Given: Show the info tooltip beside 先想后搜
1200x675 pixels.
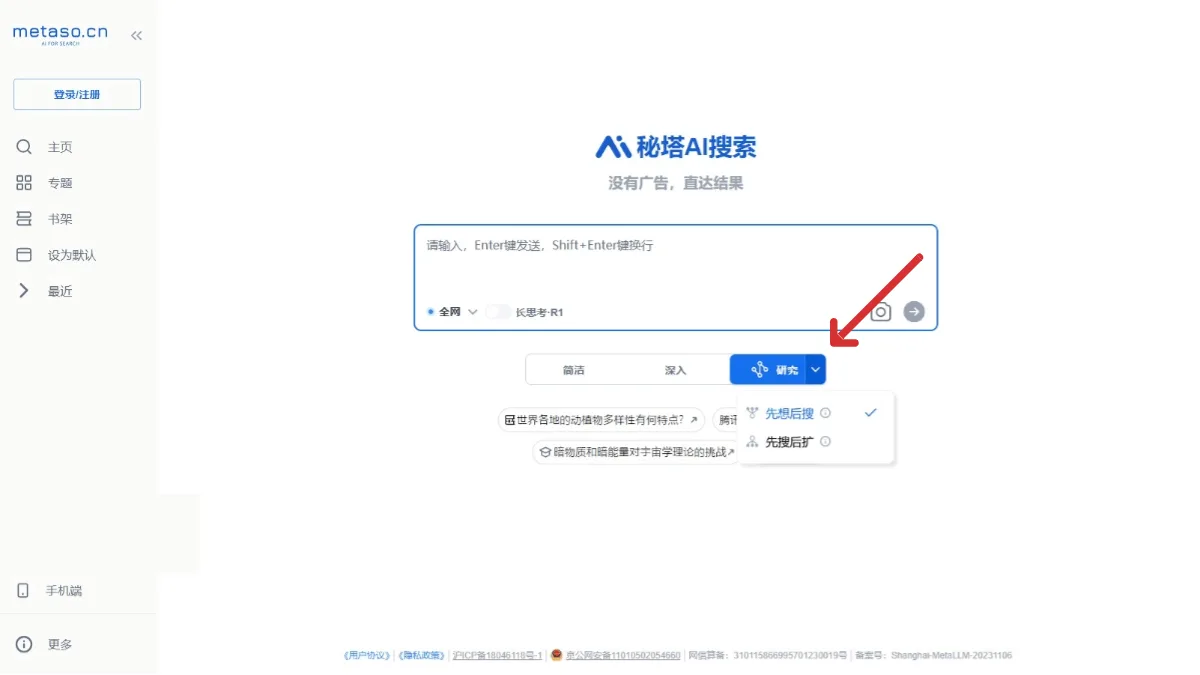Looking at the screenshot, I should click(825, 413).
